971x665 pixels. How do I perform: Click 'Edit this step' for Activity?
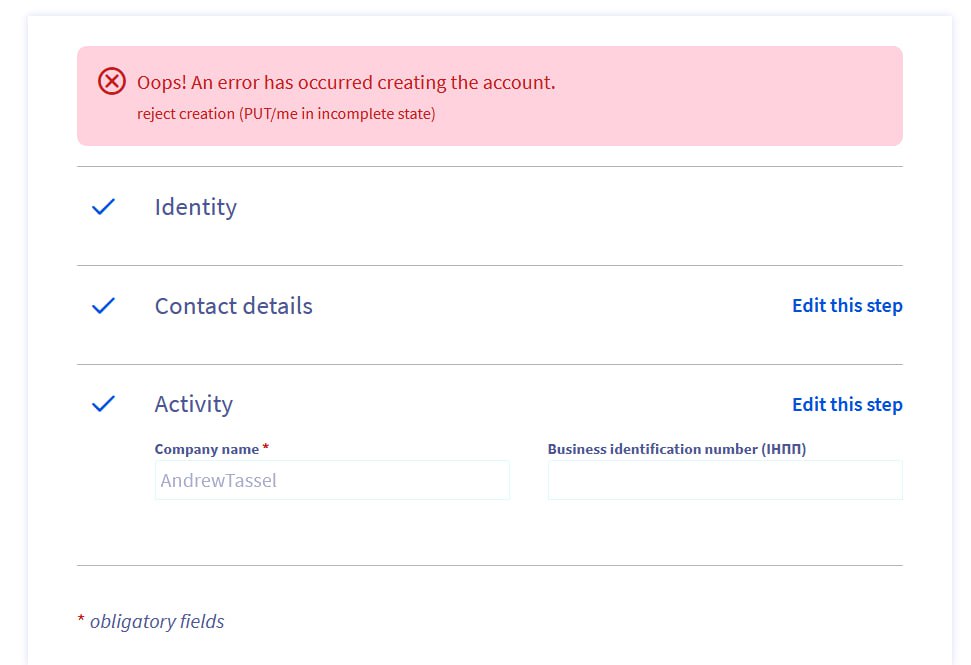pyautogui.click(x=846, y=404)
